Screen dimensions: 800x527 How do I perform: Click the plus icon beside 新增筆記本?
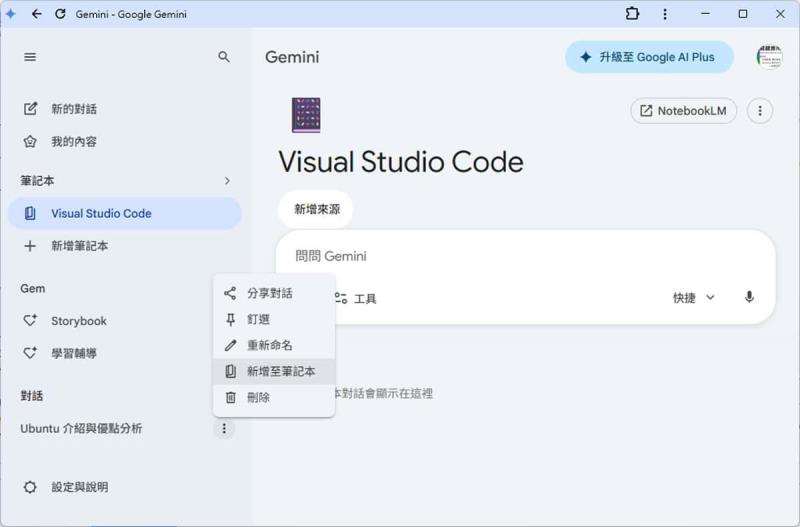(x=30, y=246)
